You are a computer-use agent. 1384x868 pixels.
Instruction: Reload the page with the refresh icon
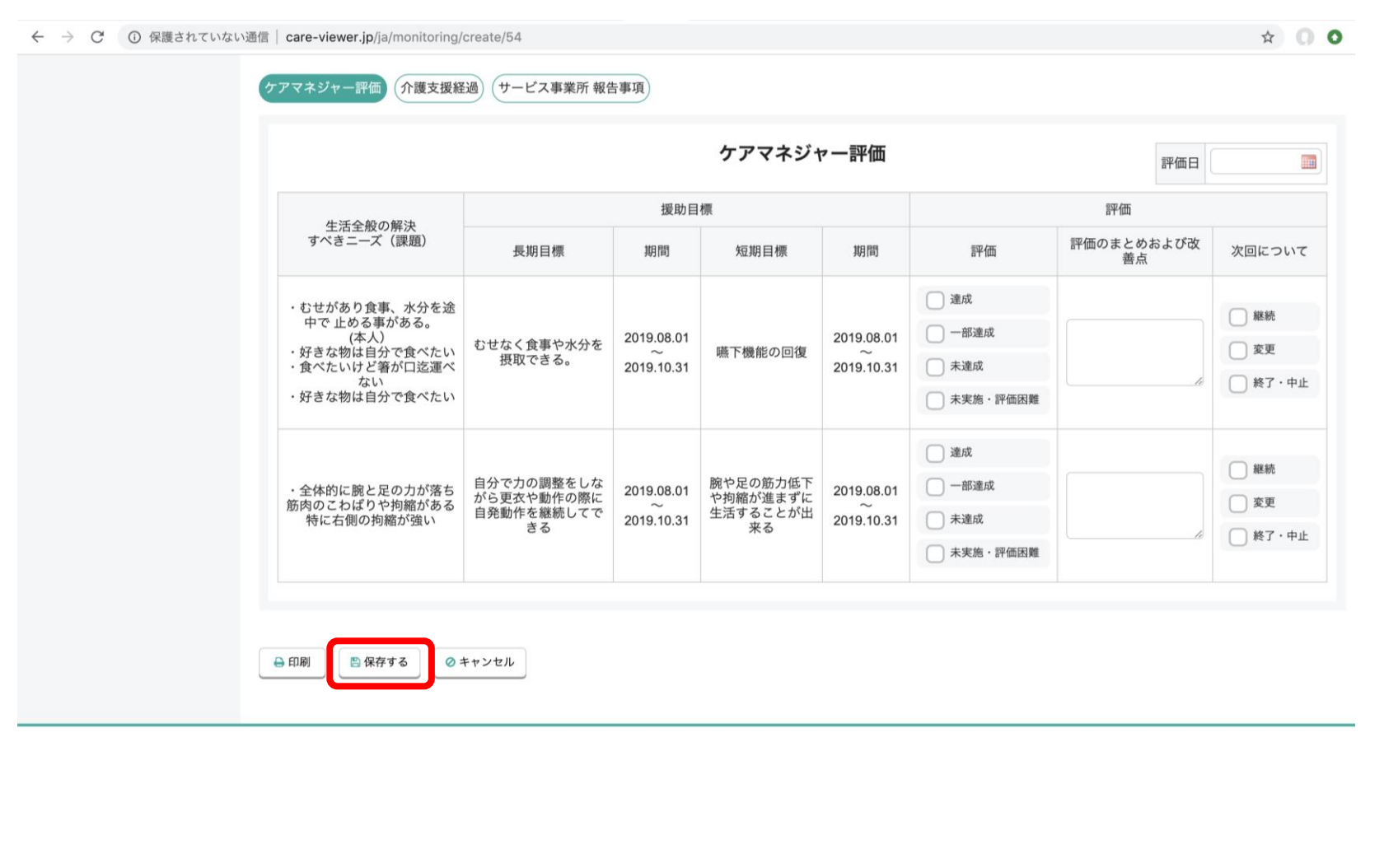click(x=97, y=37)
